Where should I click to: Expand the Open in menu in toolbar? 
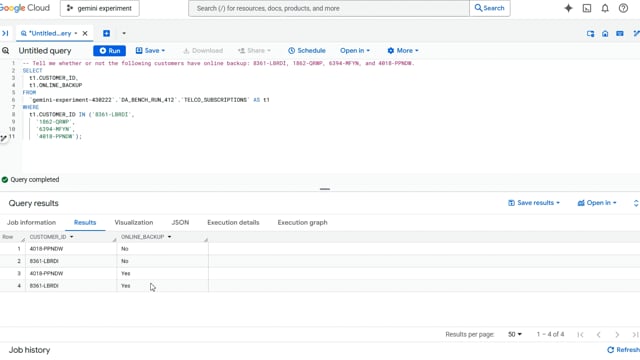point(355,51)
